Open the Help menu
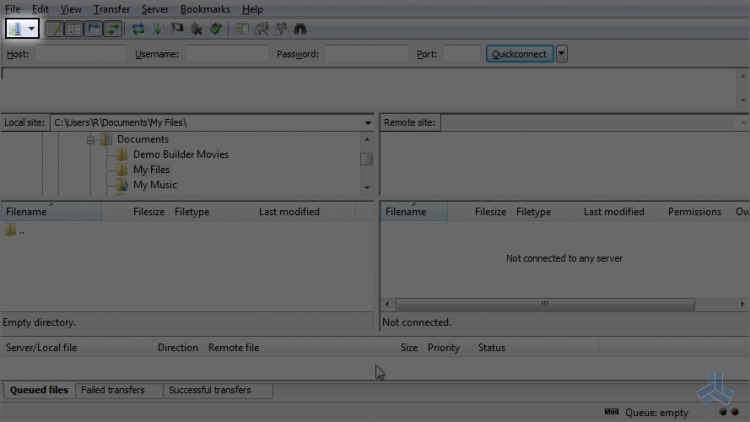 click(x=253, y=9)
